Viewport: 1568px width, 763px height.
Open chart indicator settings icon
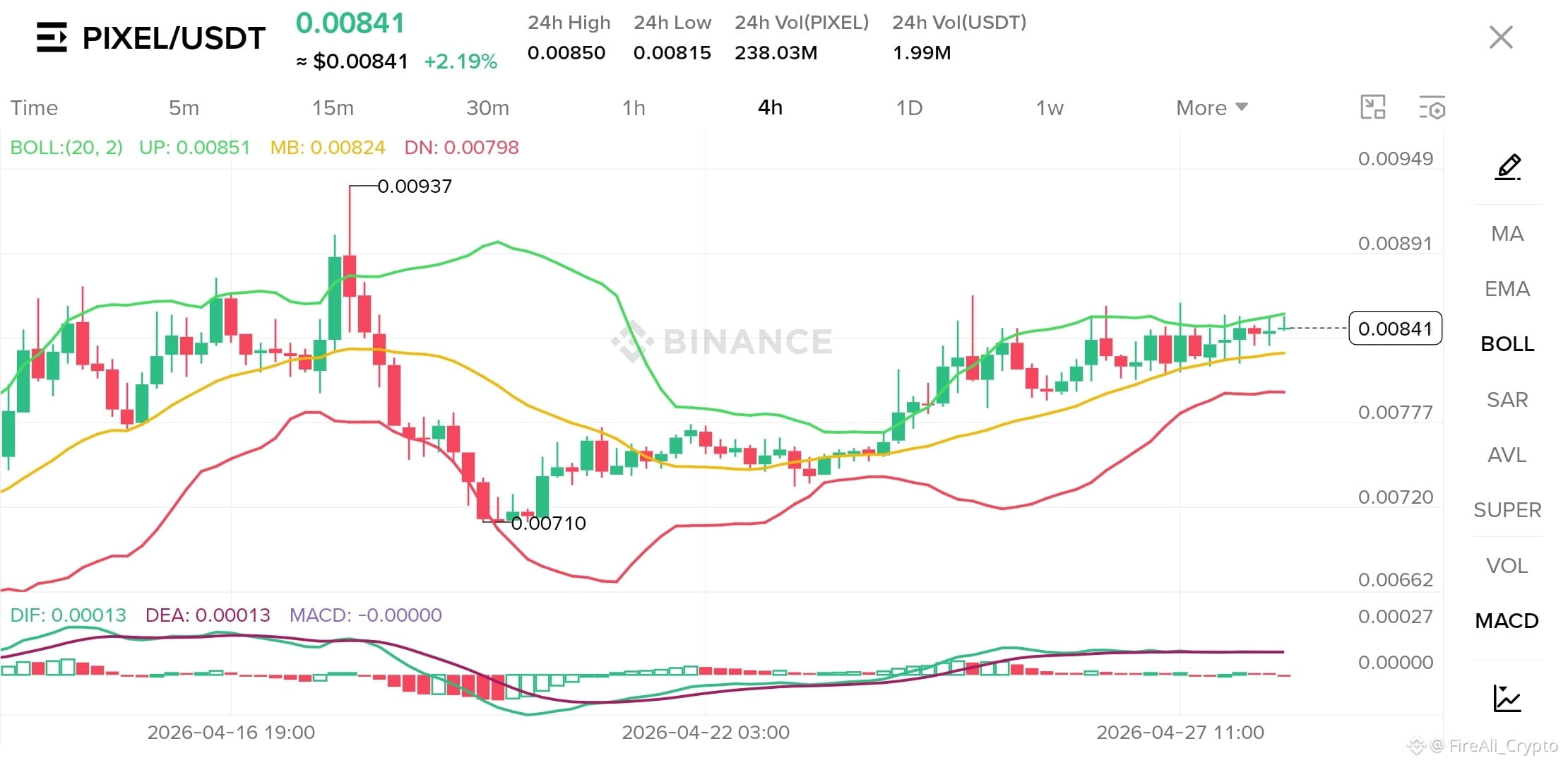(1432, 107)
